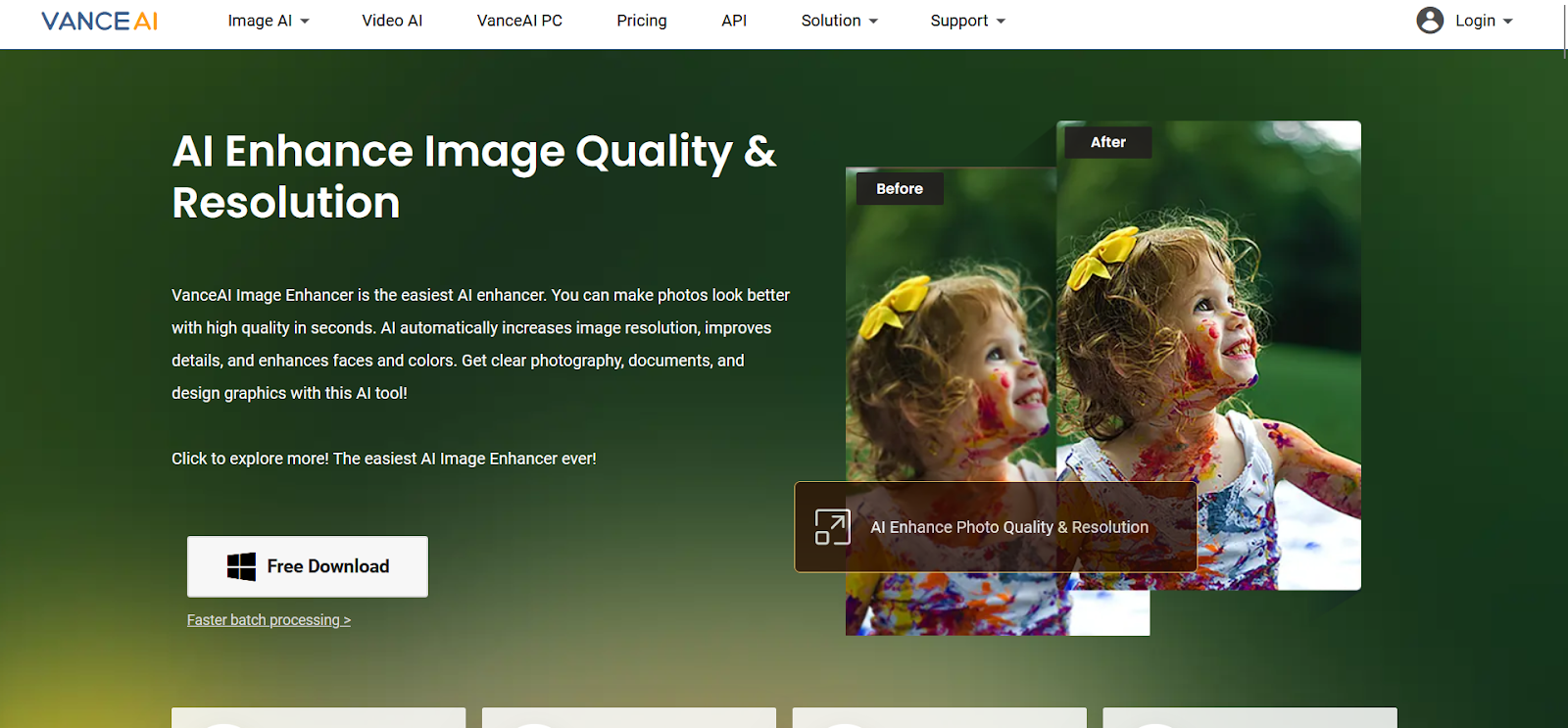Click the Login user avatar icon
Screen dimensions: 1568x728
click(1430, 20)
